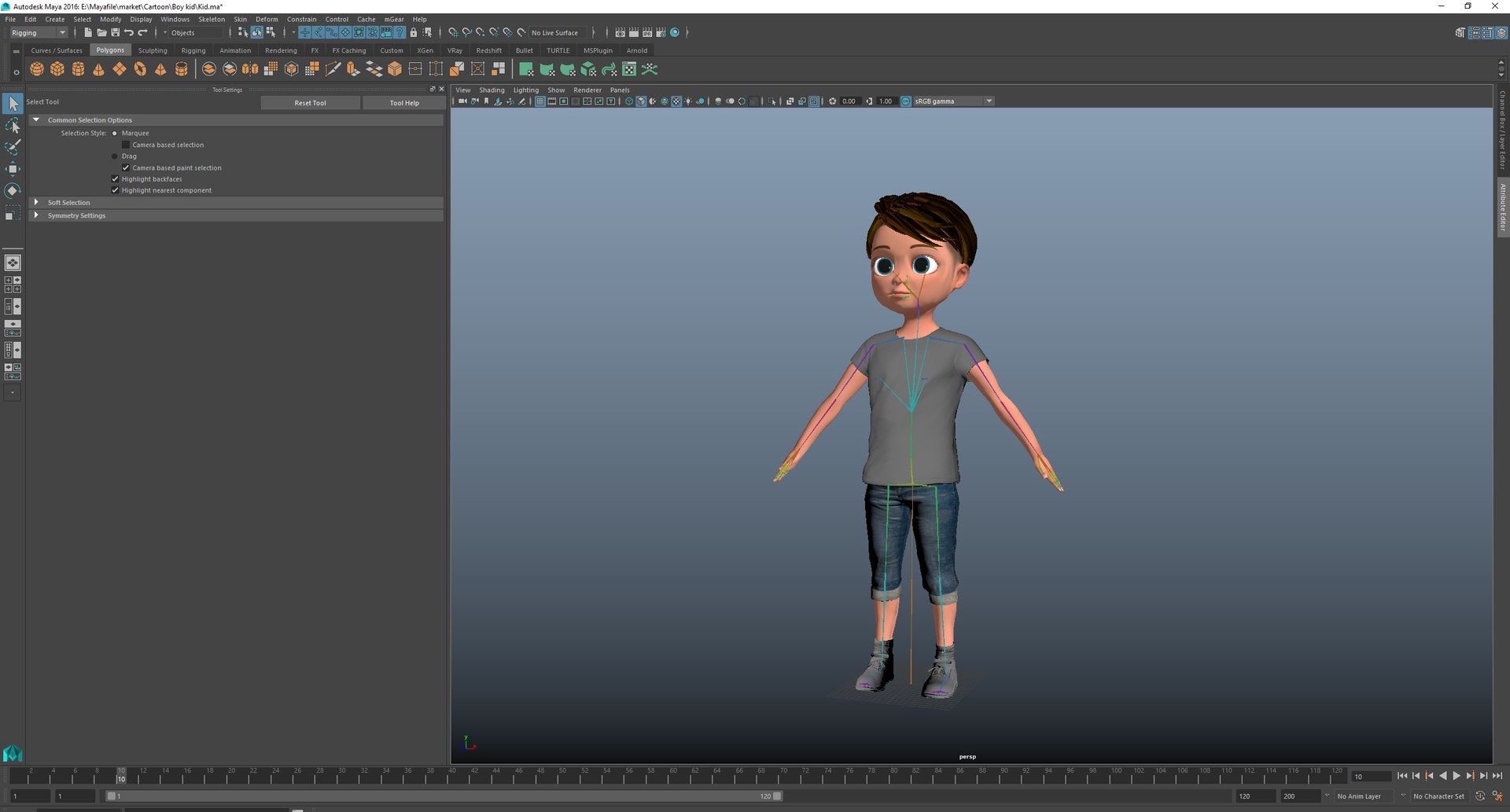Open the Skeleton menu

click(x=211, y=19)
